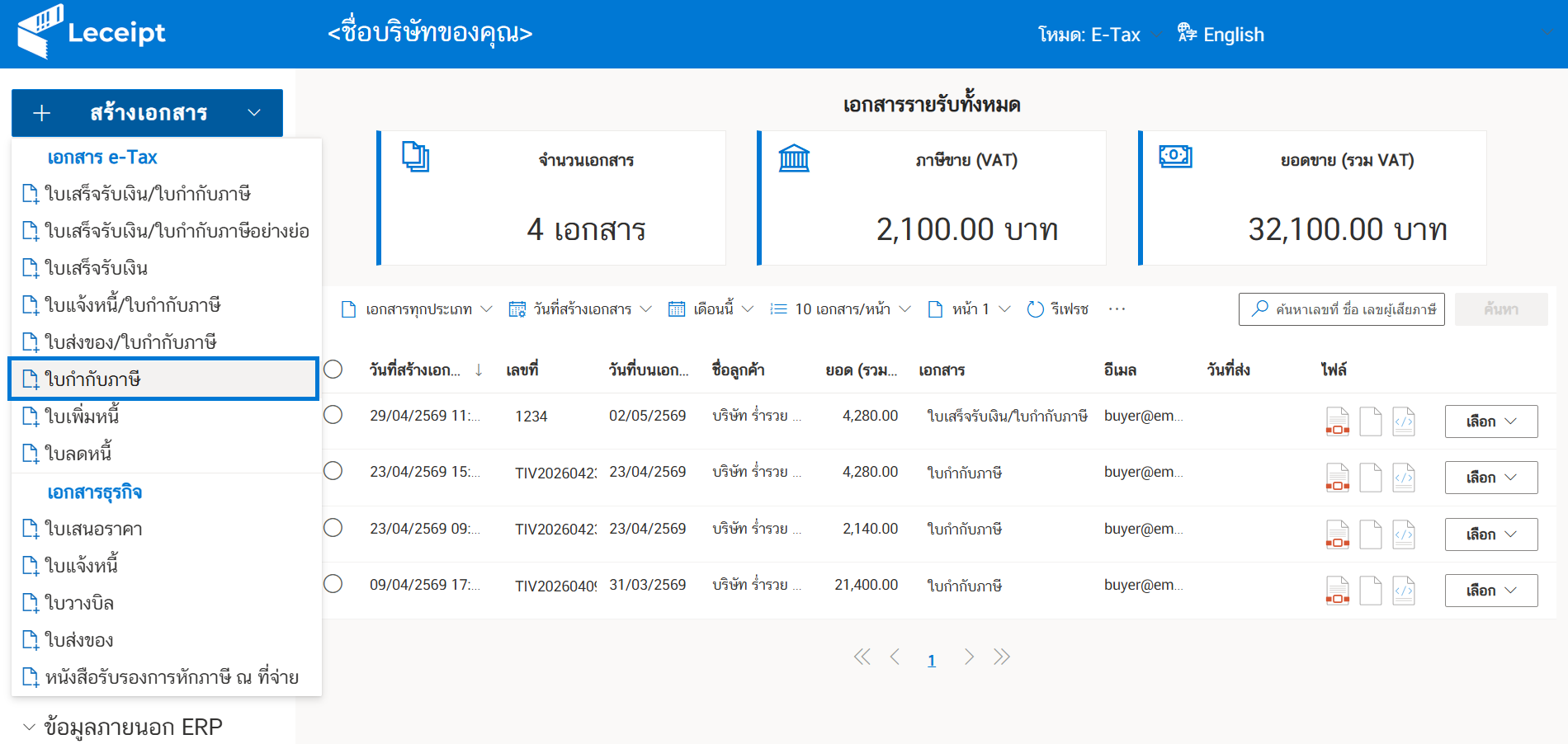Viewport: 1568px width, 744px height.
Task: Open the XML file icon in the last row
Action: tap(1403, 591)
